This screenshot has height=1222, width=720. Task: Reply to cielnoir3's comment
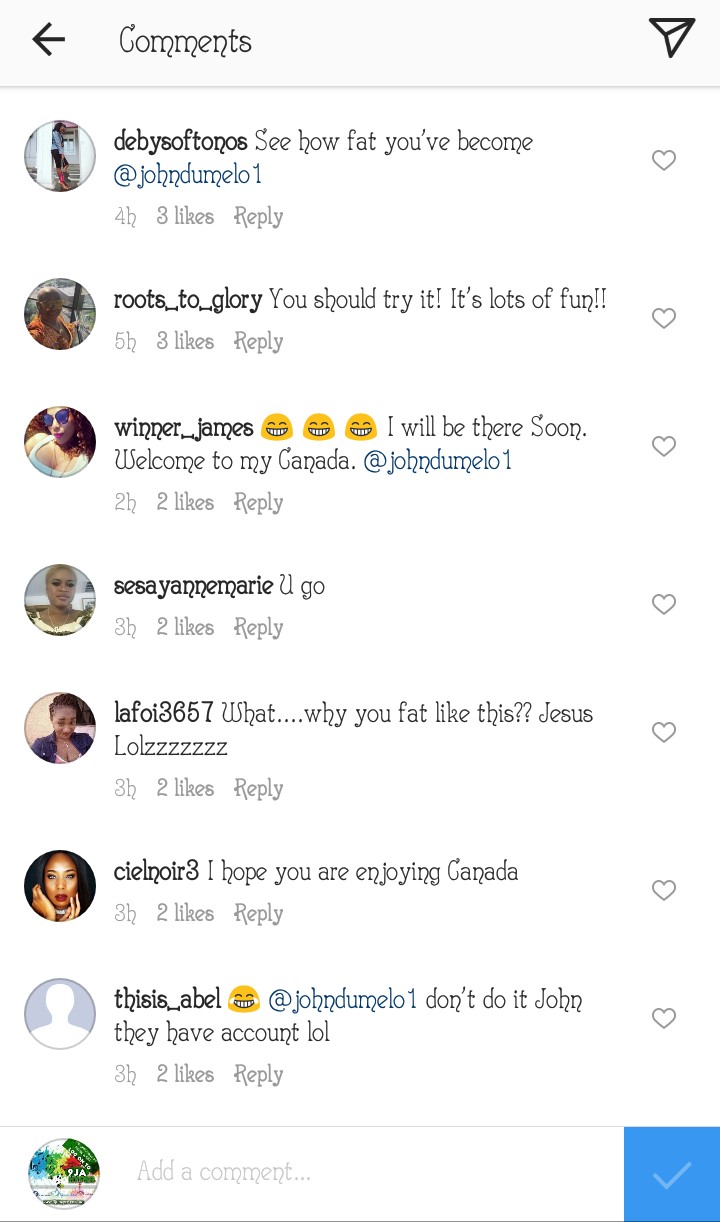258,913
